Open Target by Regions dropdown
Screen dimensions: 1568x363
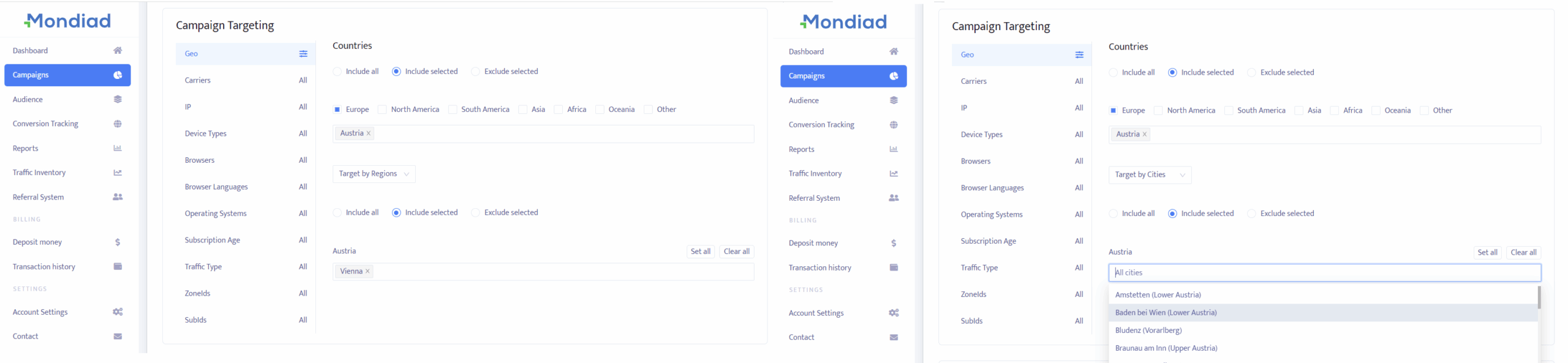[x=374, y=174]
